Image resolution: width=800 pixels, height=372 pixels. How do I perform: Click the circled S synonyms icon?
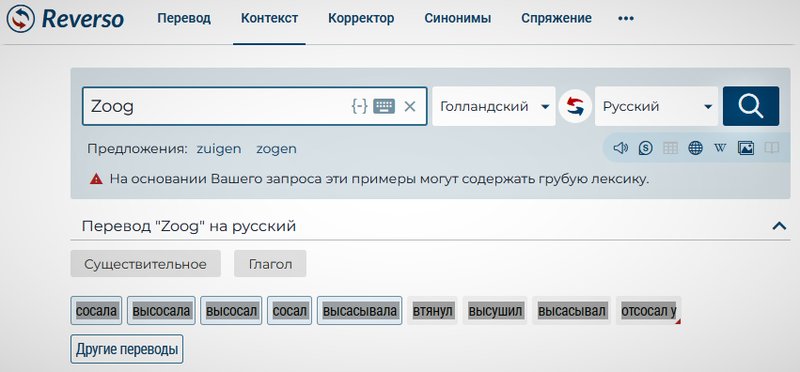[645, 148]
